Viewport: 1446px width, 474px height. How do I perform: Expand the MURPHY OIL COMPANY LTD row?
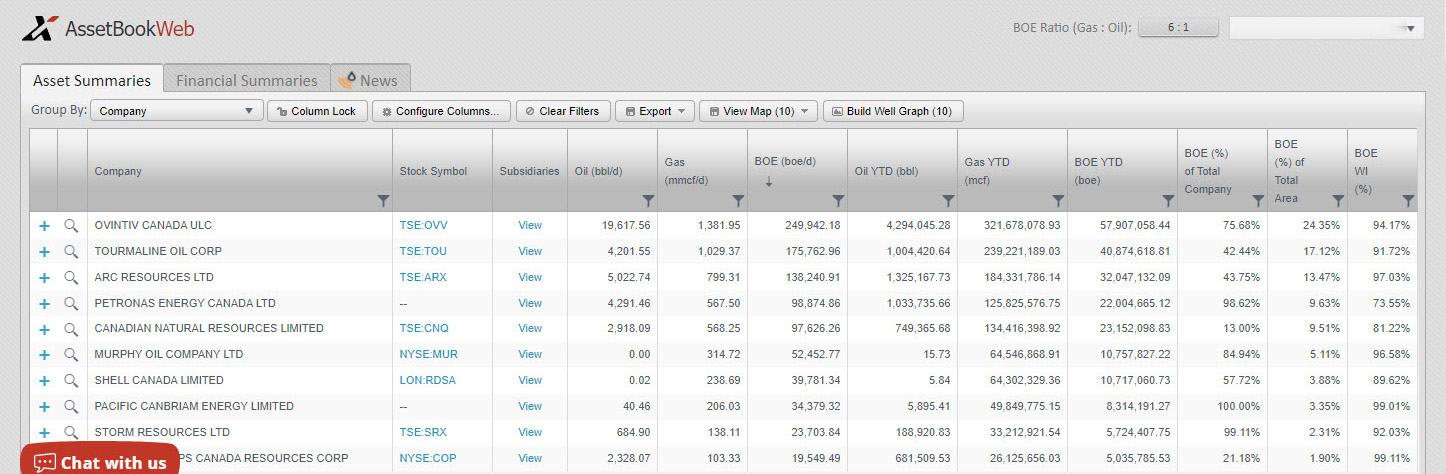pyautogui.click(x=44, y=355)
